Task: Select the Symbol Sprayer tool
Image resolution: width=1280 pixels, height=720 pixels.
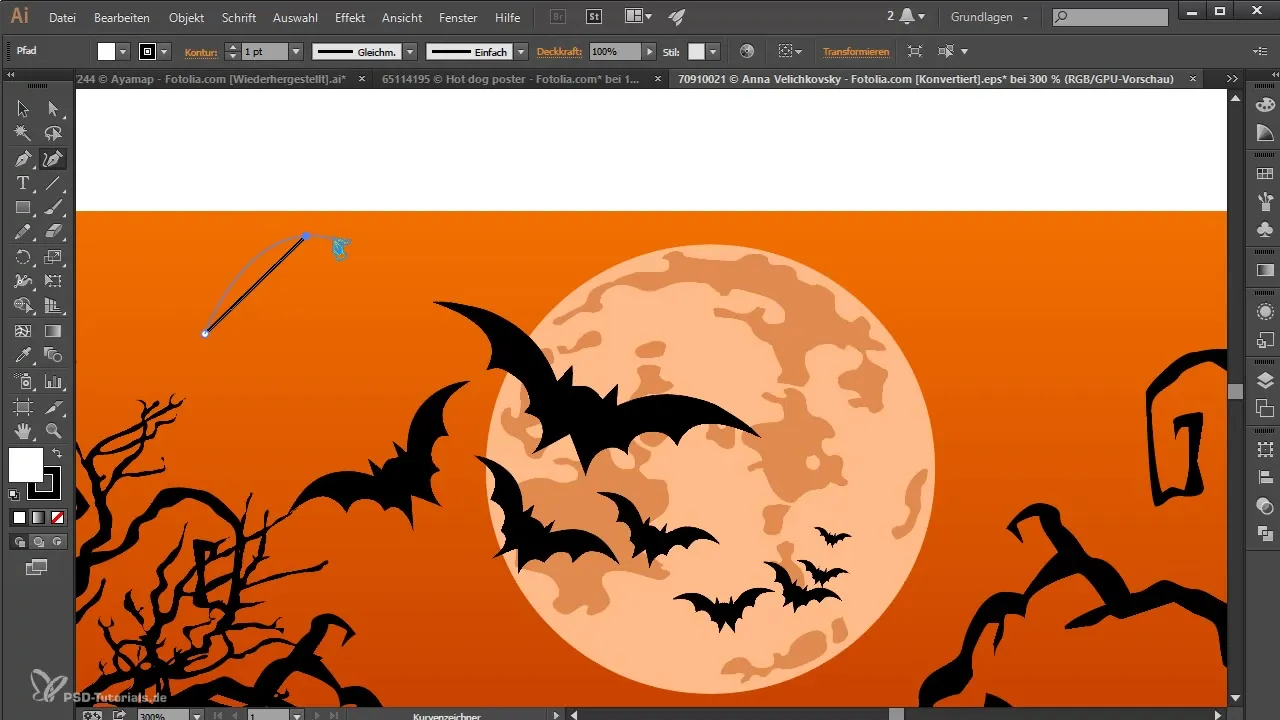Action: point(23,381)
